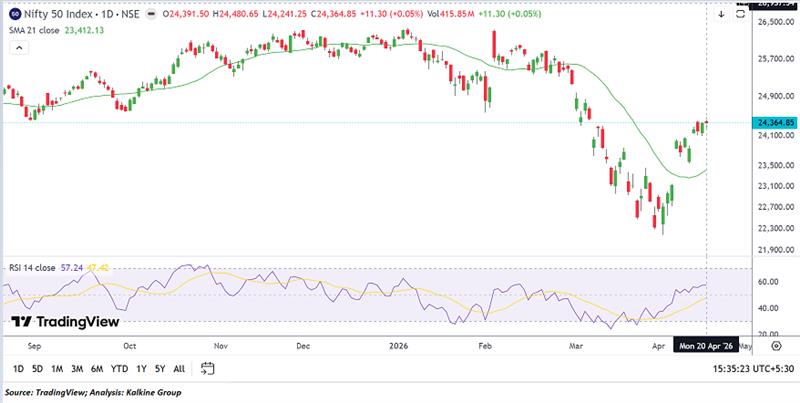Click the RSI 14 close indicator label
Image resolution: width=800 pixels, height=403 pixels.
32,268
